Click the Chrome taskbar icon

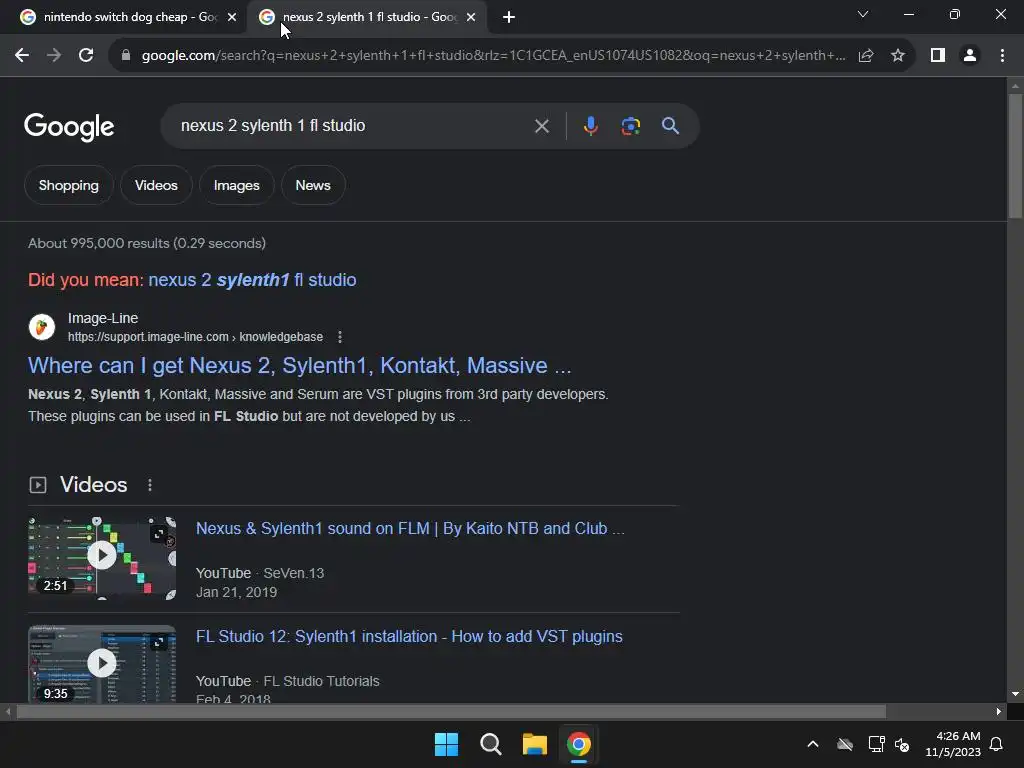(579, 744)
